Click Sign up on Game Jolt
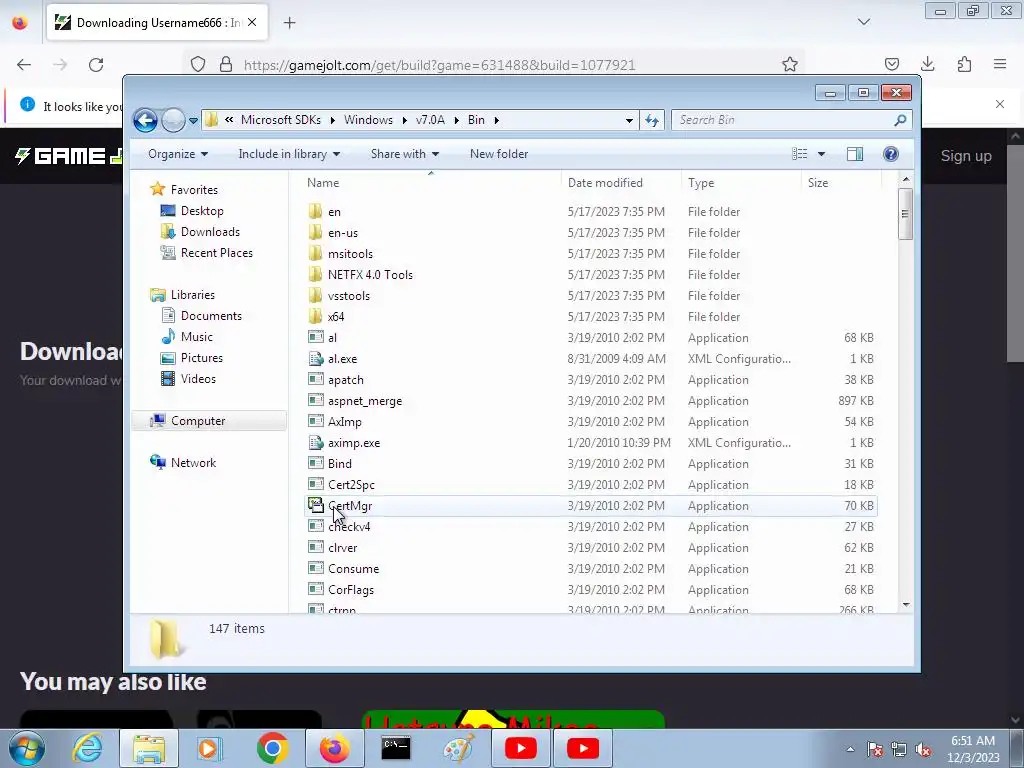This screenshot has width=1024, height=768. tap(966, 156)
